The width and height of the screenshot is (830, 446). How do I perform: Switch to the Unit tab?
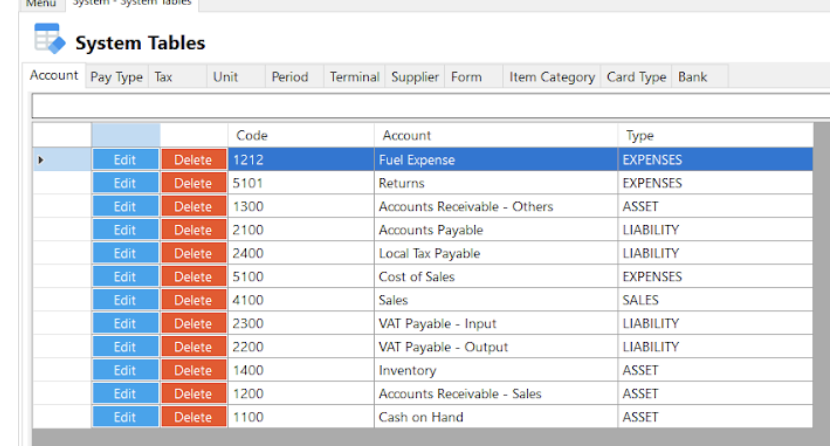[236, 77]
